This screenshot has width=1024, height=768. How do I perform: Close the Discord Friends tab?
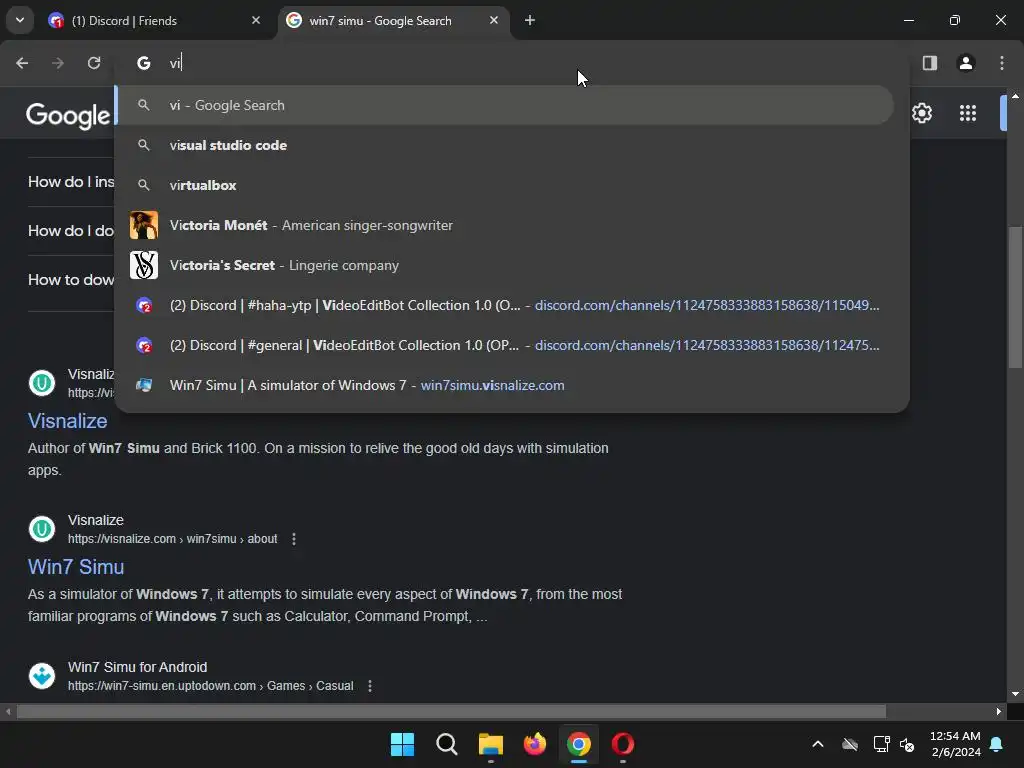coord(255,20)
